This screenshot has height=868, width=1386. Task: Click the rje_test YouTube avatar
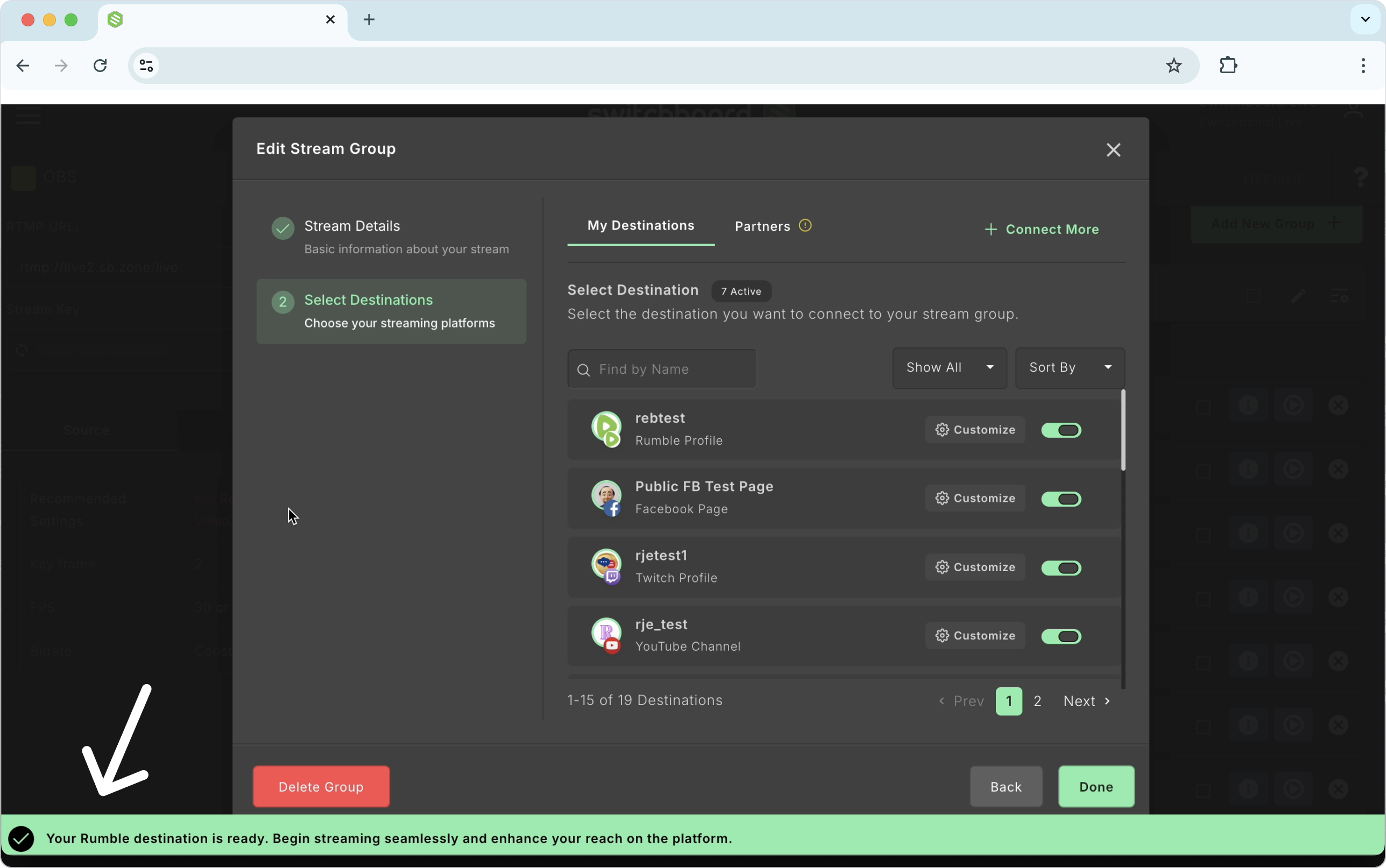tap(606, 635)
